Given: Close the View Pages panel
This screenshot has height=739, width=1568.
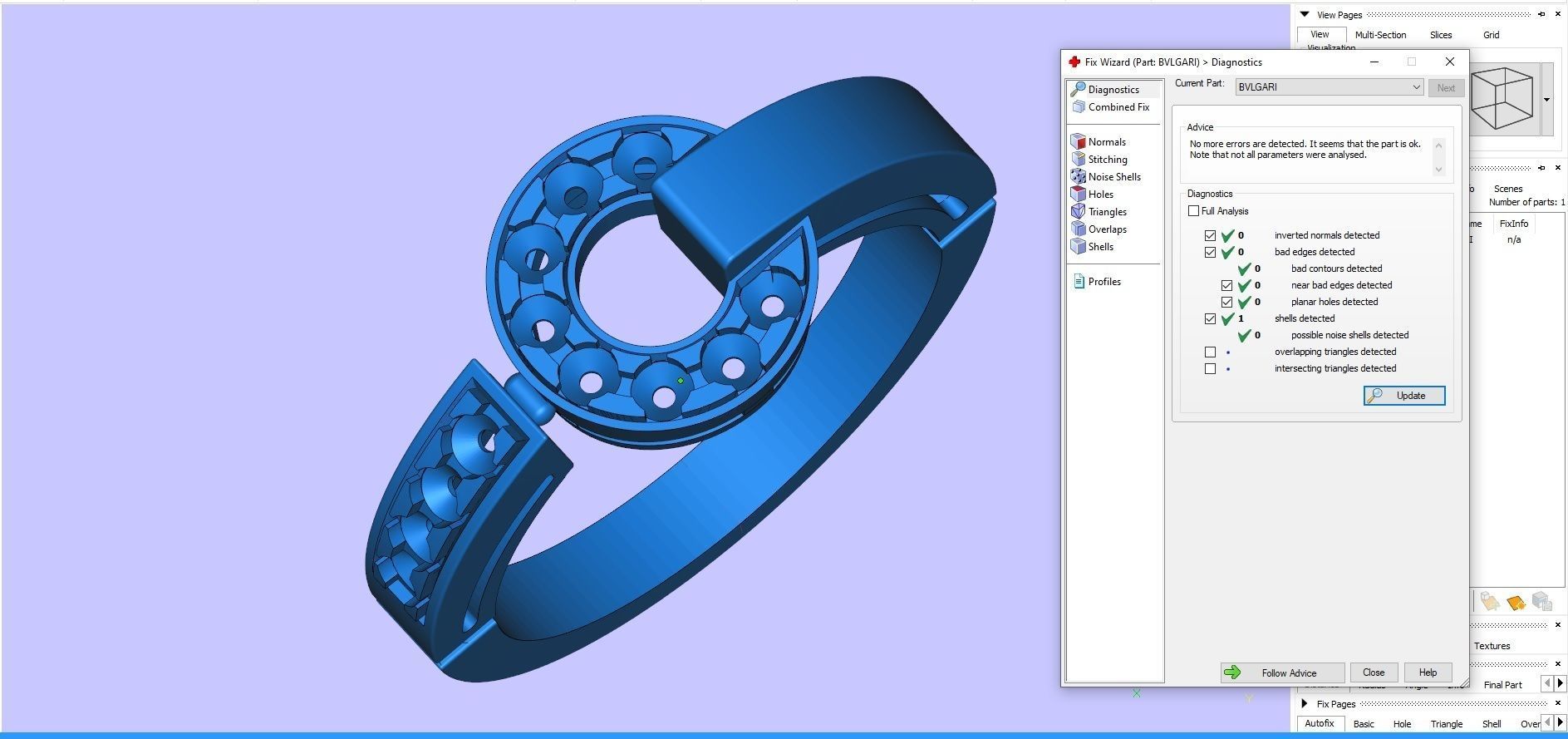Looking at the screenshot, I should 1558,14.
